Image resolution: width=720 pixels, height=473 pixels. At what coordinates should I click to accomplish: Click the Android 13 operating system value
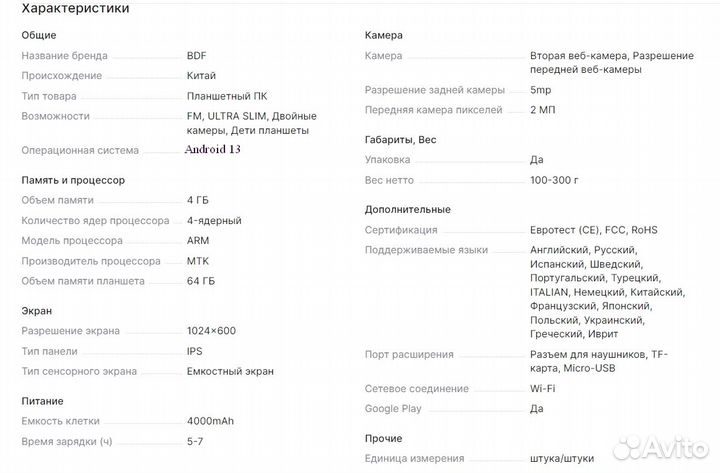(x=213, y=150)
